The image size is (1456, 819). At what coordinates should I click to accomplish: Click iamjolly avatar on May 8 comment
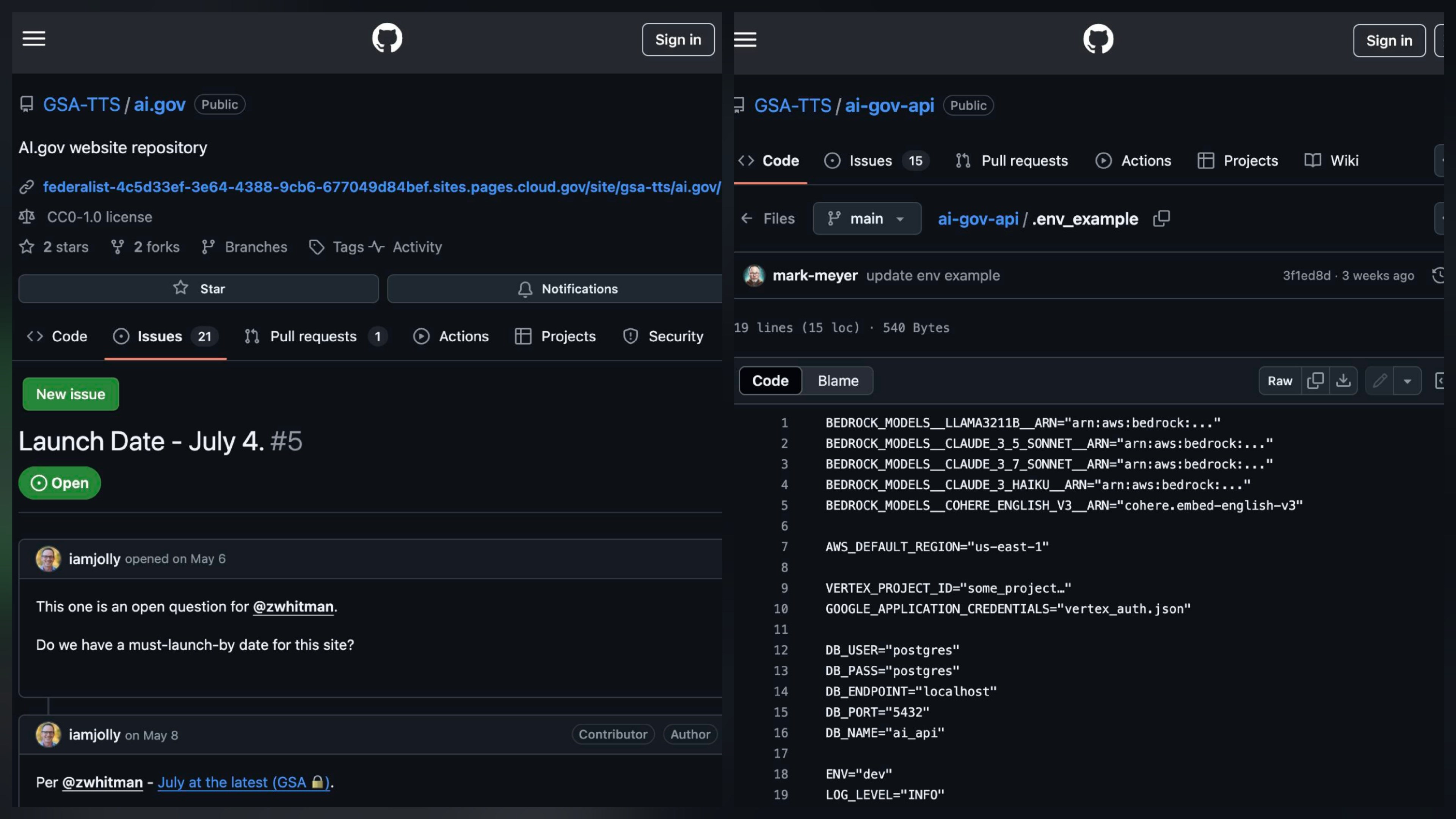[x=48, y=735]
